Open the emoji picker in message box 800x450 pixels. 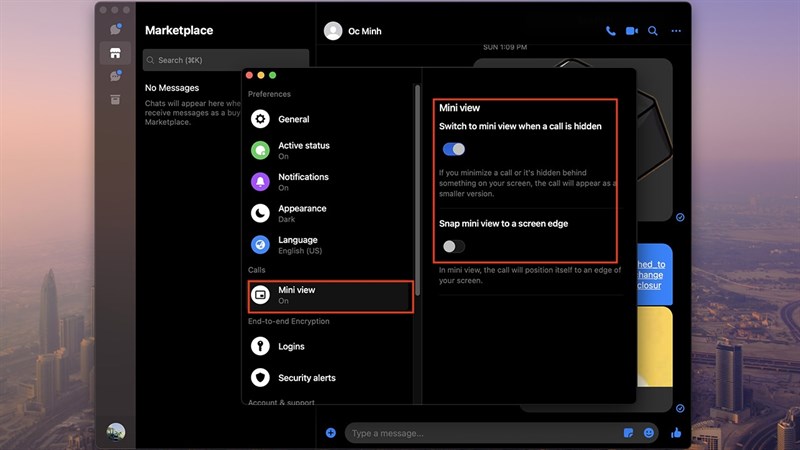(648, 433)
